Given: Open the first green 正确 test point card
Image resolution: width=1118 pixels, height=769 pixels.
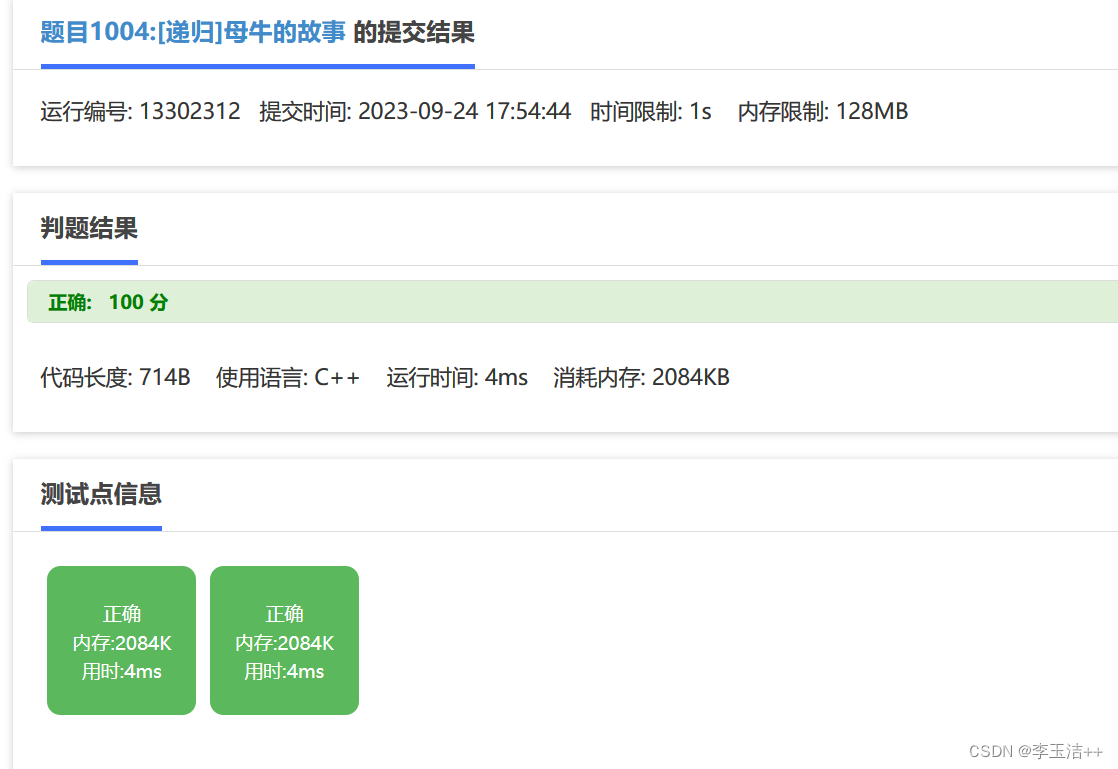Looking at the screenshot, I should (121, 640).
